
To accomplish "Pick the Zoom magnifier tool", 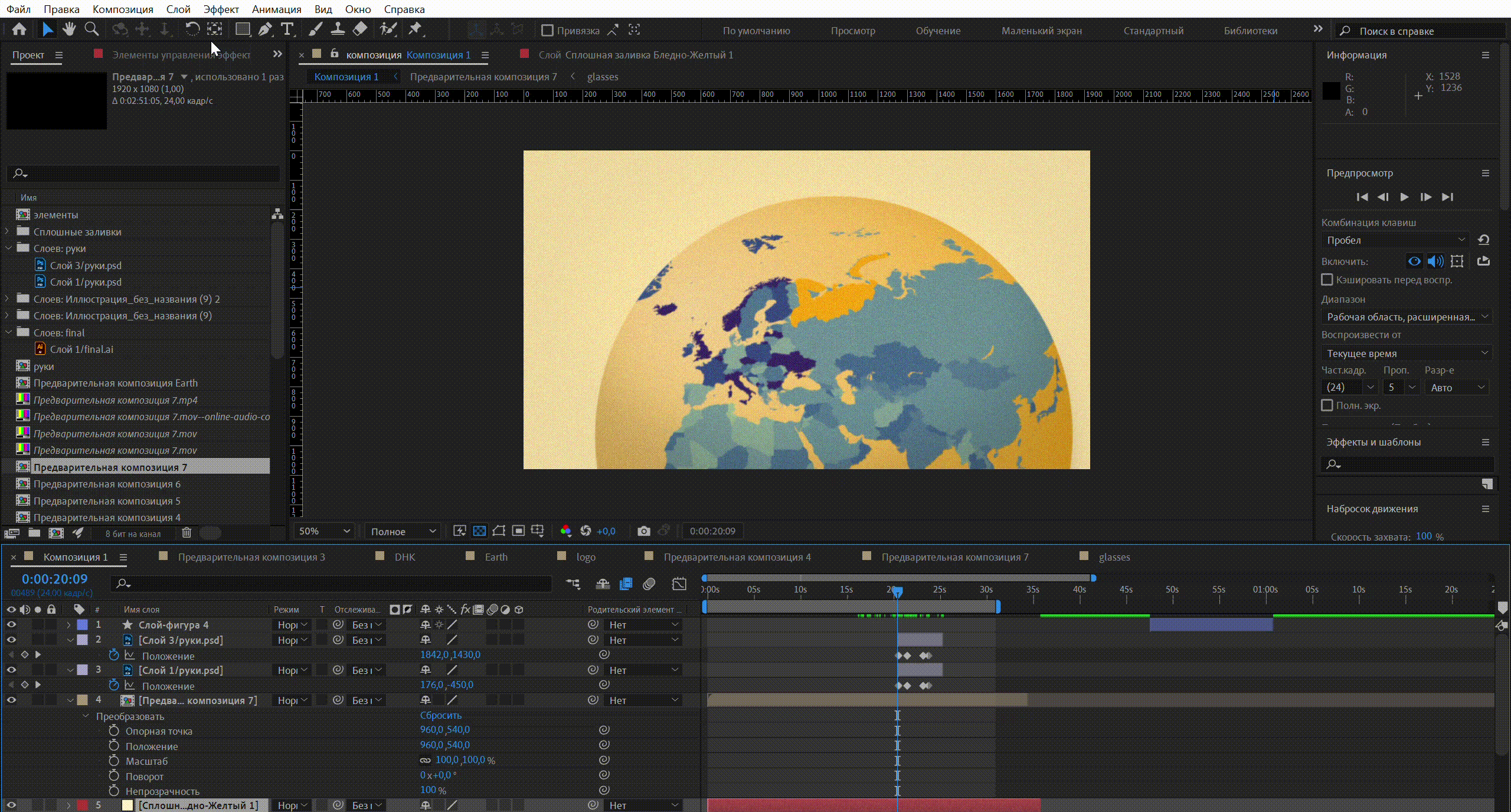I will click(x=91, y=29).
